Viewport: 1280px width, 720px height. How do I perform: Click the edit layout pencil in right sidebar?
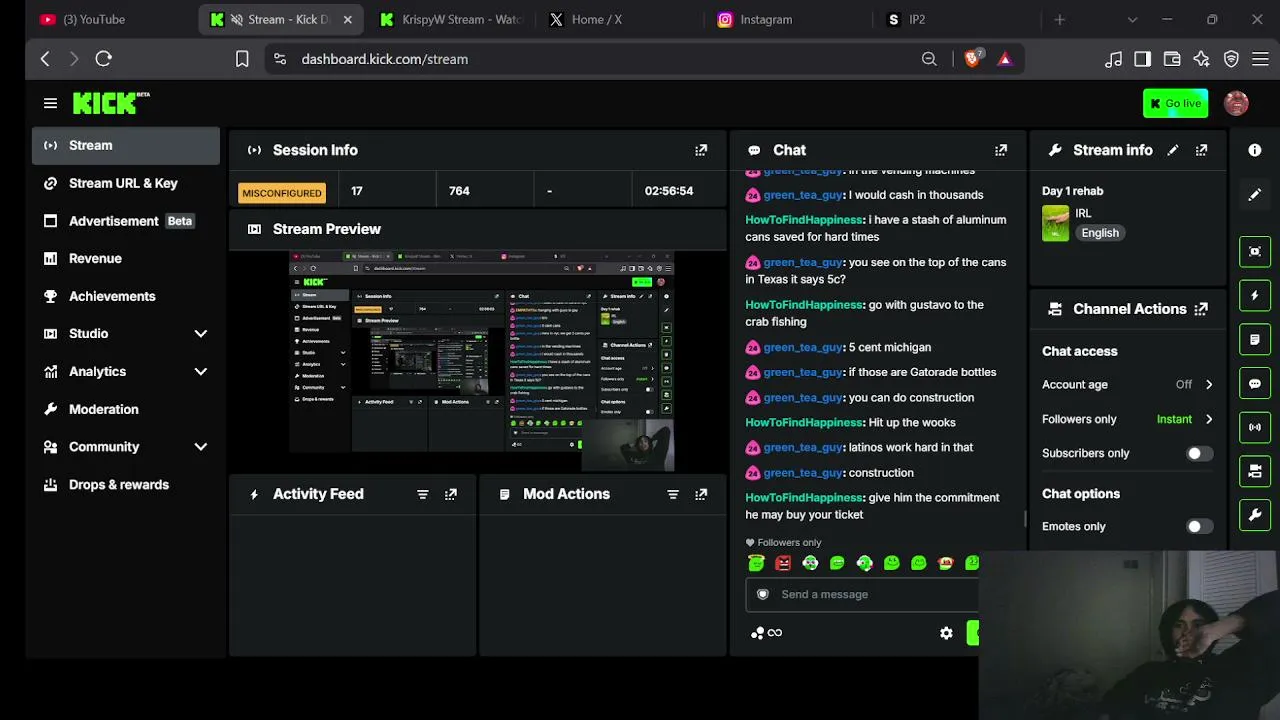coord(1255,194)
